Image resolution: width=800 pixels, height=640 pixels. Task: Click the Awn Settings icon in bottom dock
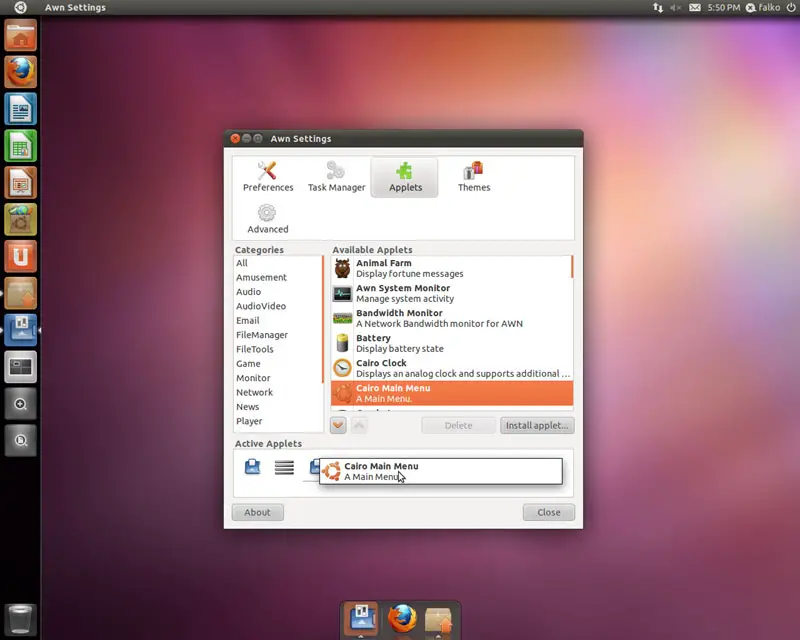click(361, 618)
